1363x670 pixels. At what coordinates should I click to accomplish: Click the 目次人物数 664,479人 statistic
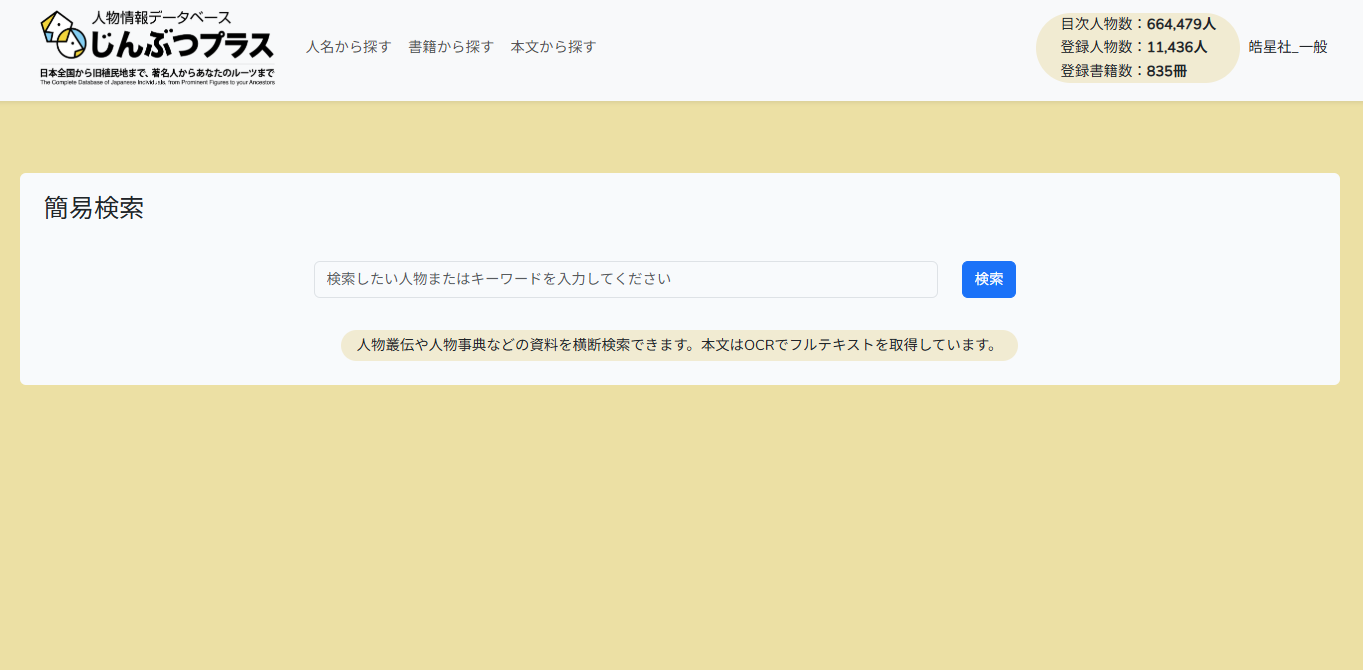(1138, 24)
